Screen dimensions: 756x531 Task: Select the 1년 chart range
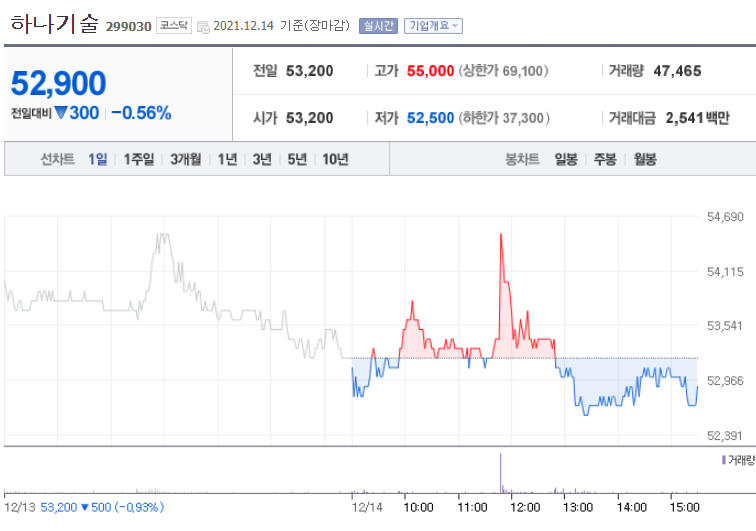click(227, 159)
